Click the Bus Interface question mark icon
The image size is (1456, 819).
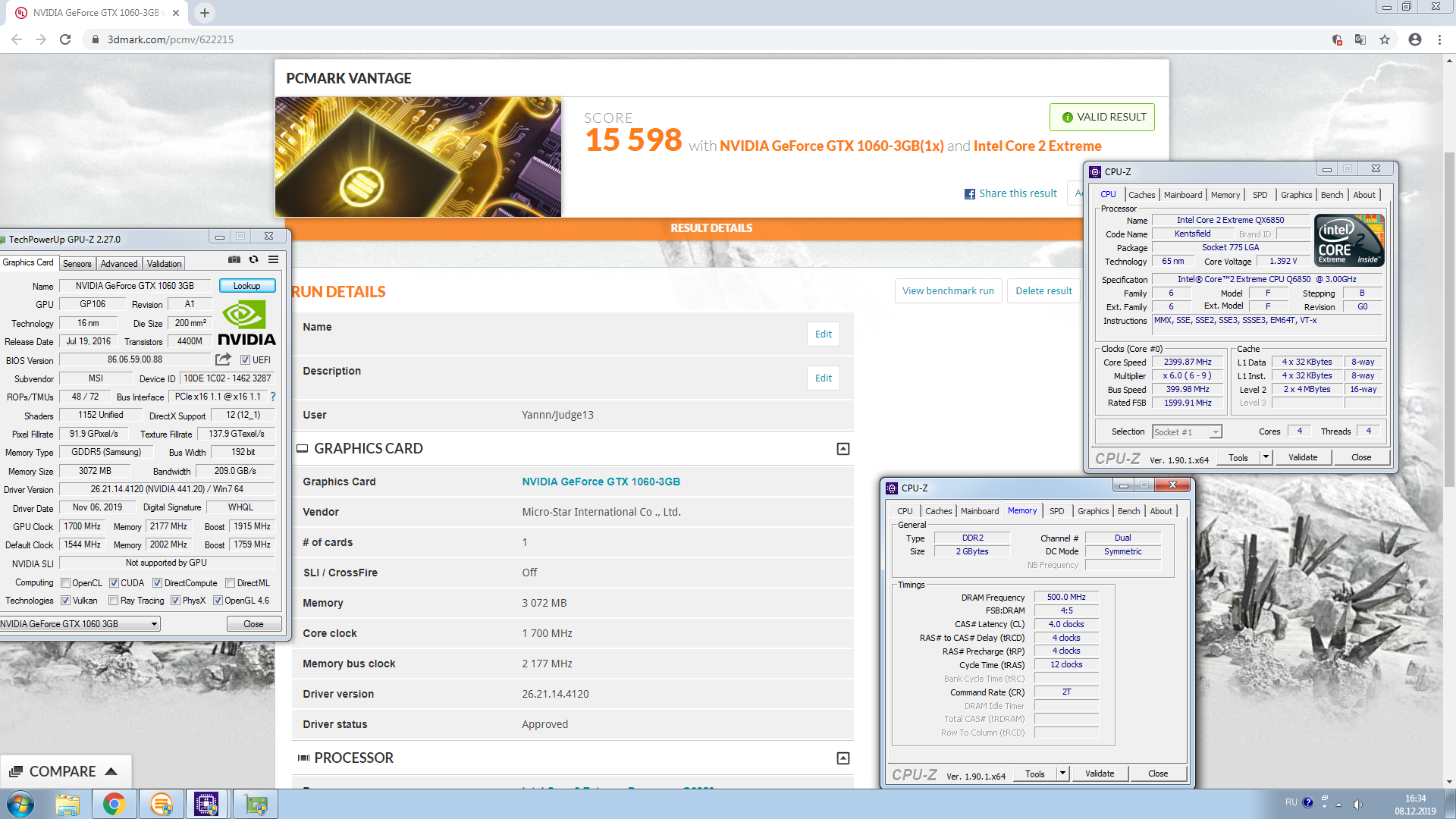coord(273,397)
